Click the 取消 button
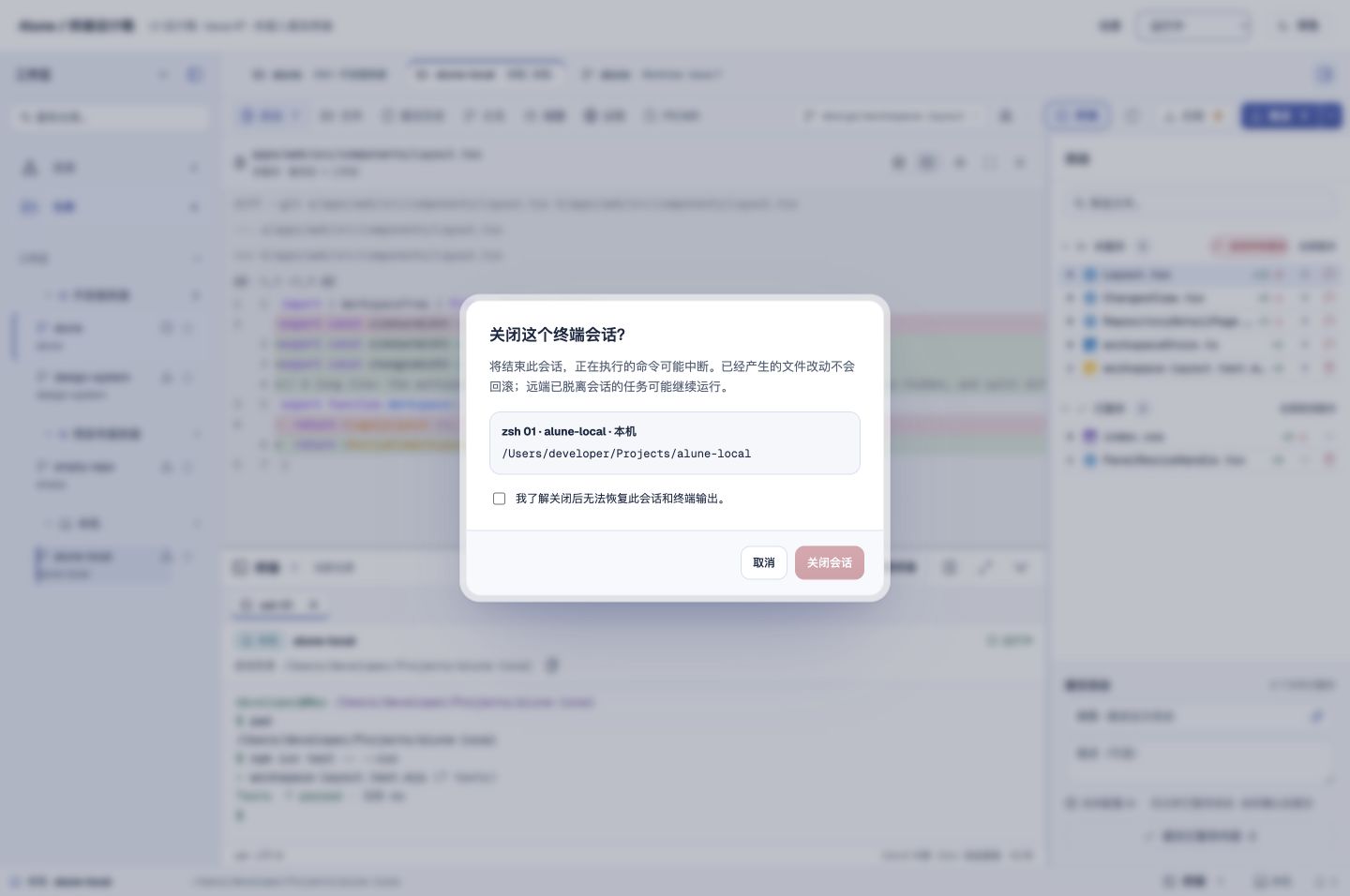Image resolution: width=1350 pixels, height=896 pixels. click(x=763, y=562)
